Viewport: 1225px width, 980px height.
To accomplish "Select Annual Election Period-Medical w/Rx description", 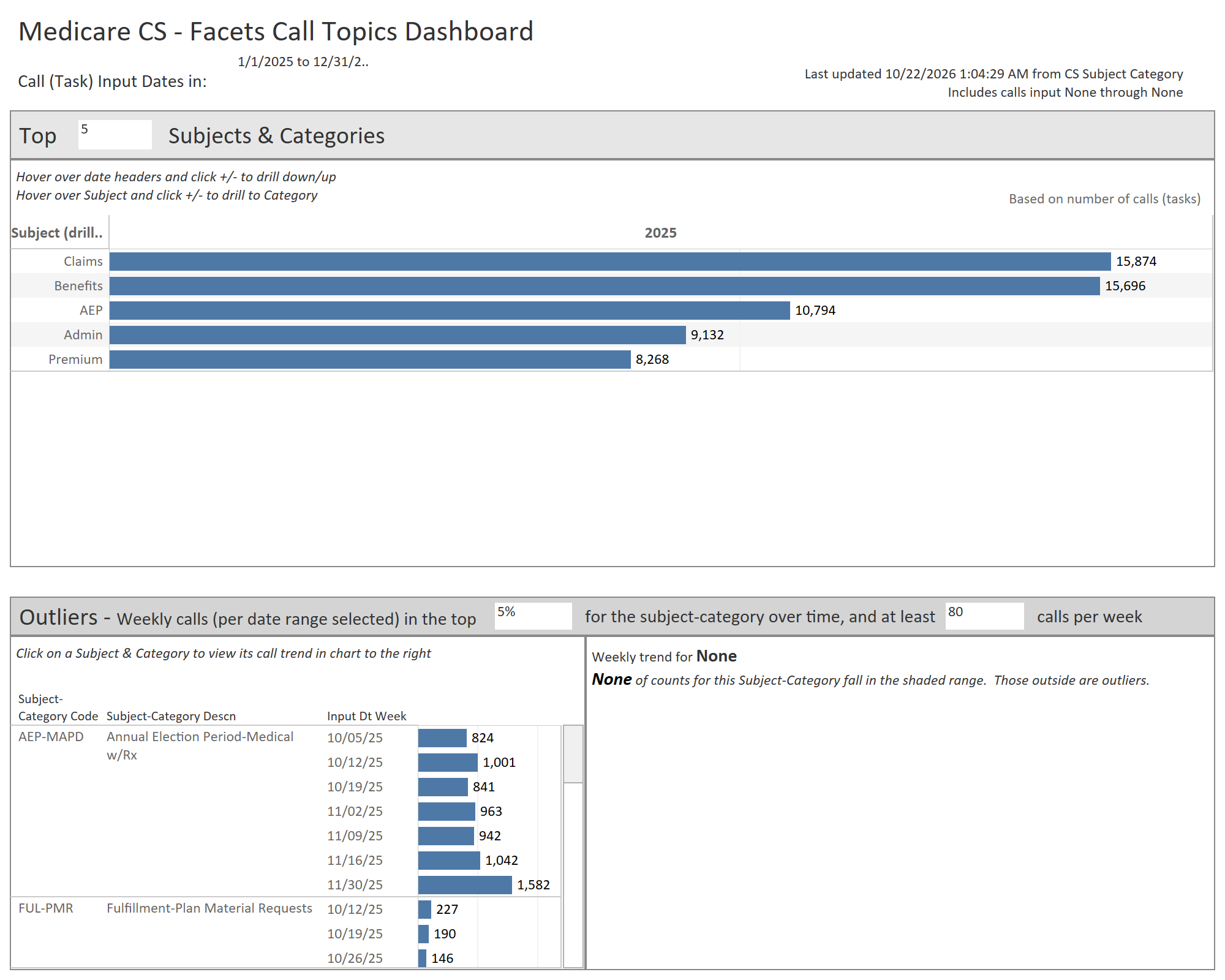I will [x=200, y=746].
